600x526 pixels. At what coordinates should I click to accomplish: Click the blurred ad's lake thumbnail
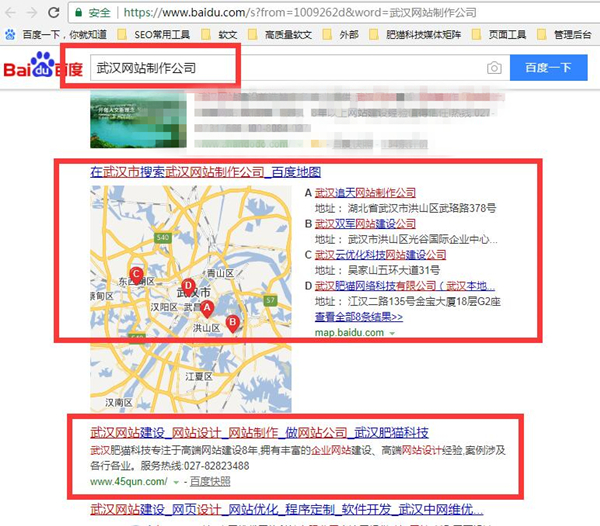[x=139, y=121]
